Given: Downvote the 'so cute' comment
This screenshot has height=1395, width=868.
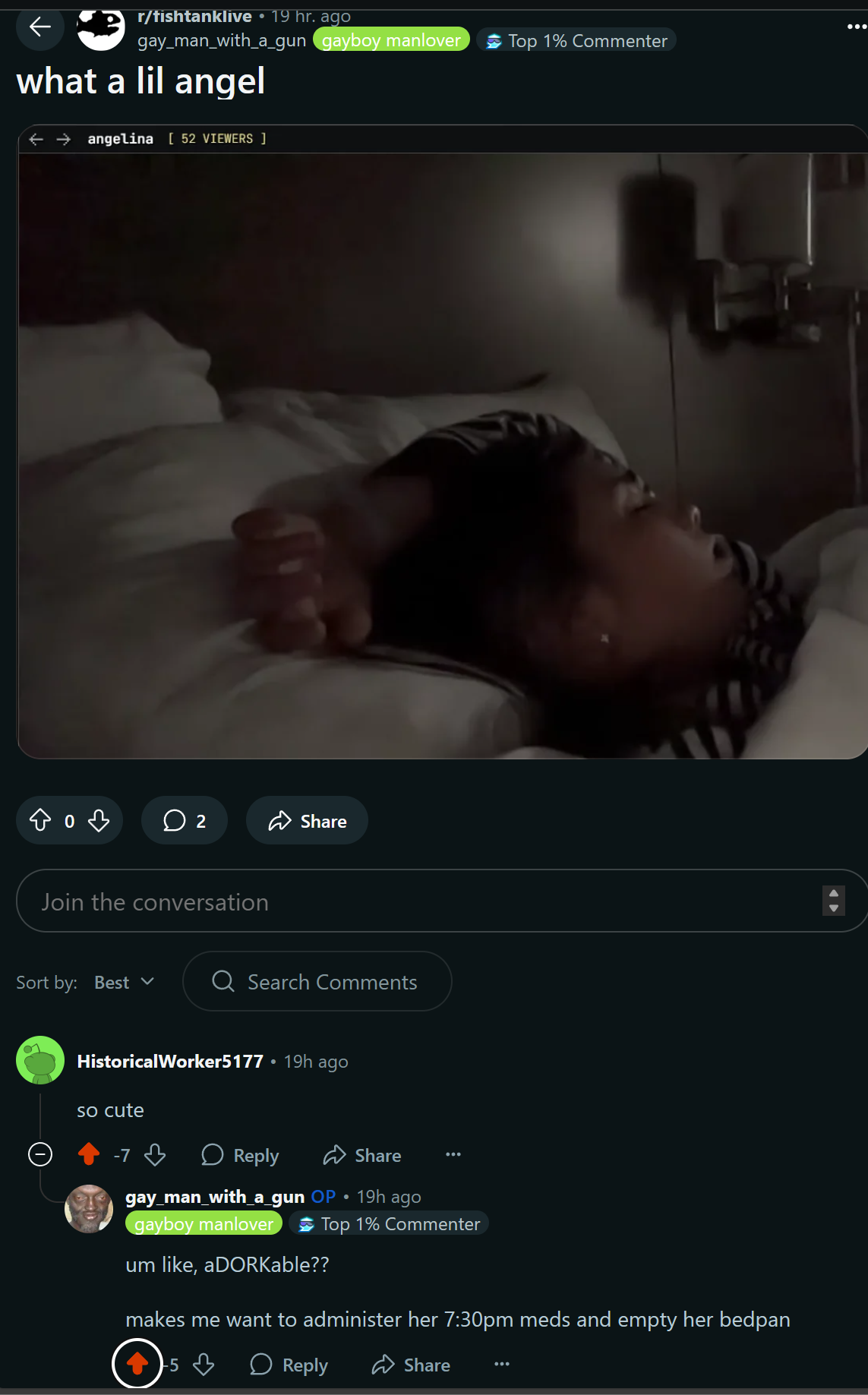Looking at the screenshot, I should pos(155,1155).
